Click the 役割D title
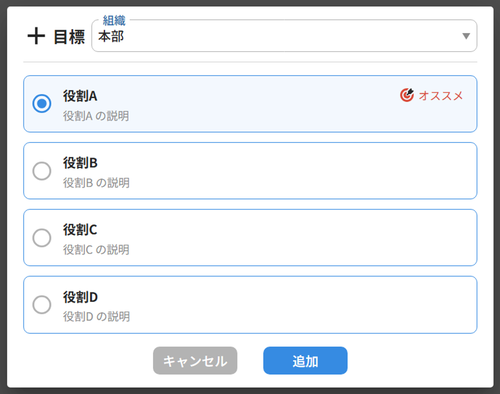This screenshot has height=394, width=500. [x=80, y=297]
